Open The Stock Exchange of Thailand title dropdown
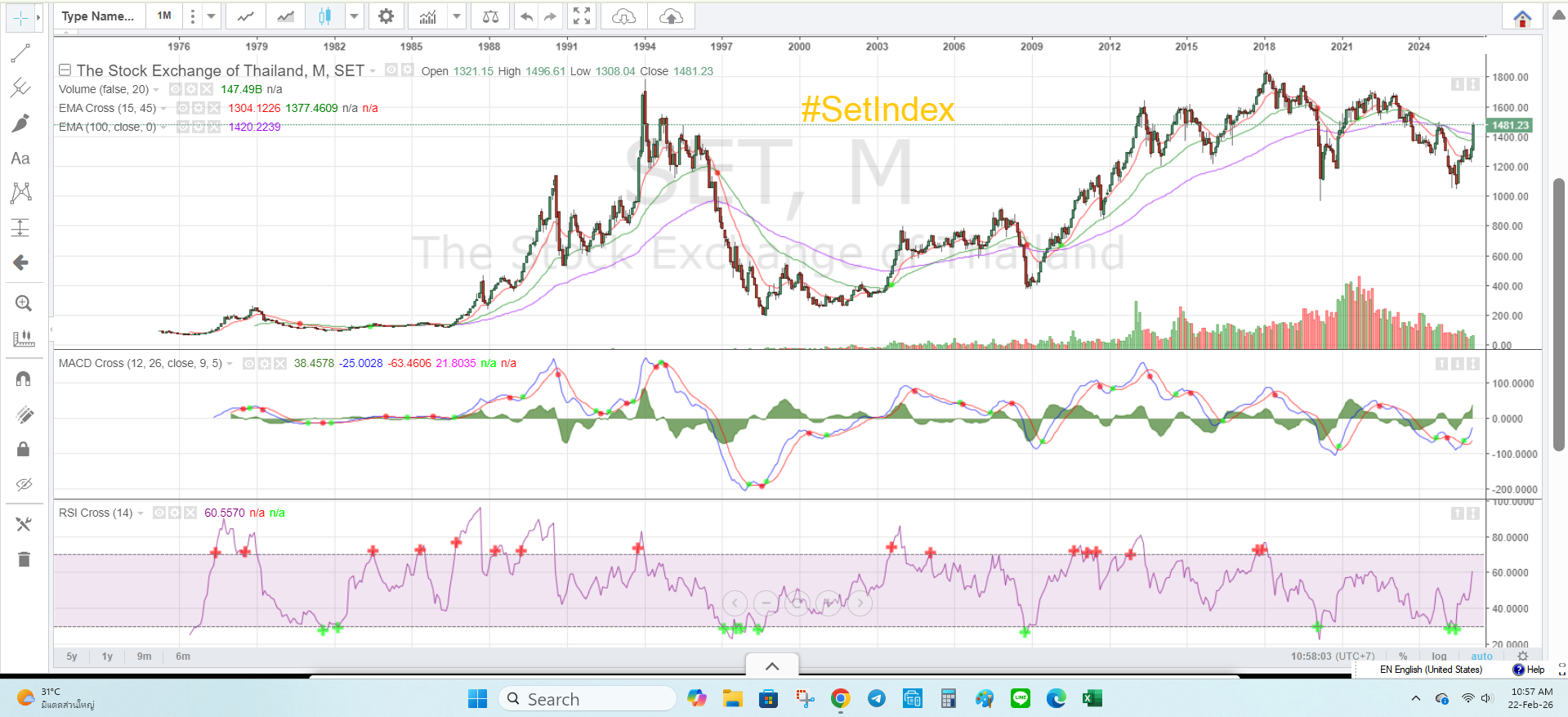The width and height of the screenshot is (1568, 717). coord(373,71)
